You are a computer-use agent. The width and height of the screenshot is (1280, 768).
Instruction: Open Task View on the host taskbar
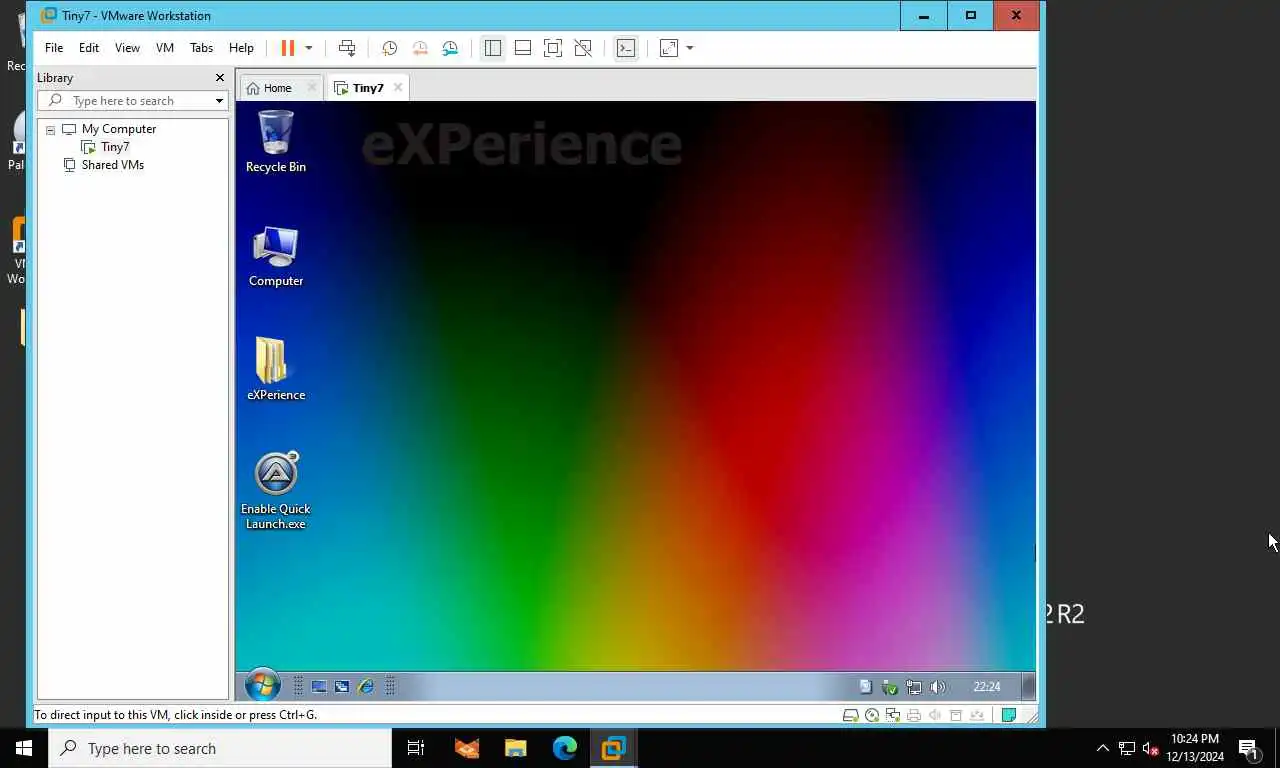click(416, 748)
